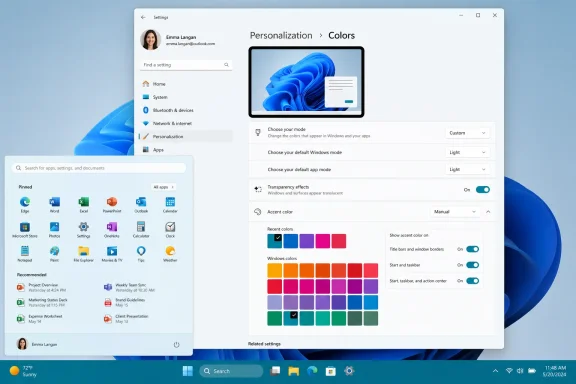Screen dimensions: 576x384
Task: Launch Paint from Start menu
Action: click(54, 254)
